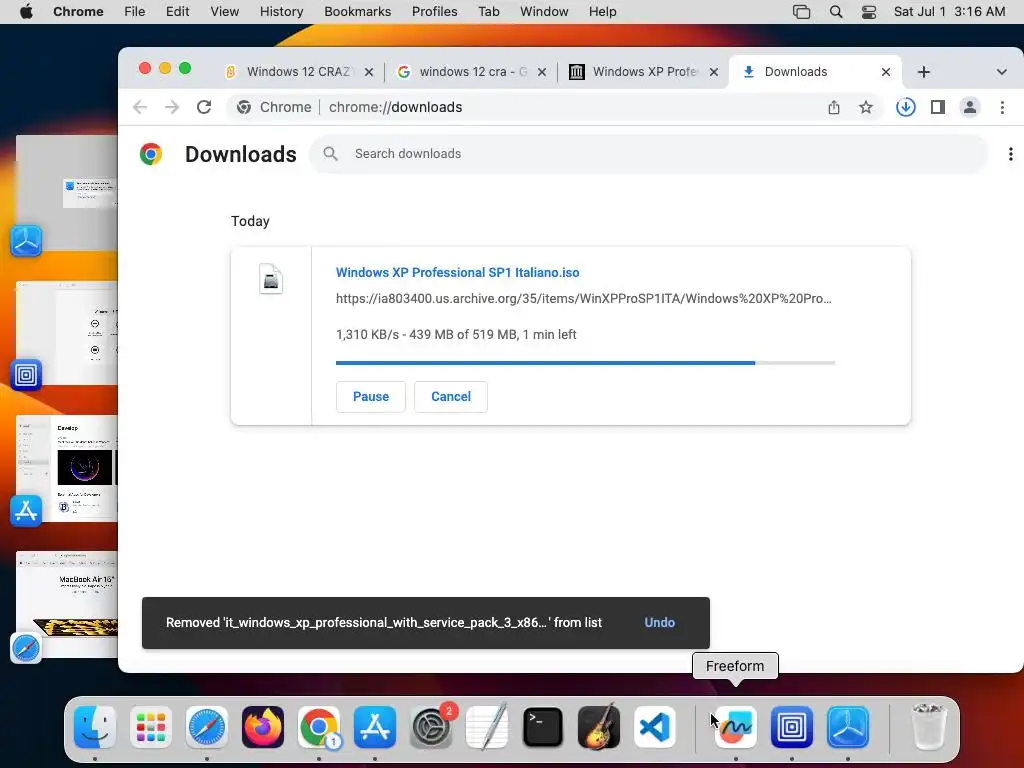Open the Tab menu in the menu bar
The width and height of the screenshot is (1024, 768).
(x=488, y=12)
